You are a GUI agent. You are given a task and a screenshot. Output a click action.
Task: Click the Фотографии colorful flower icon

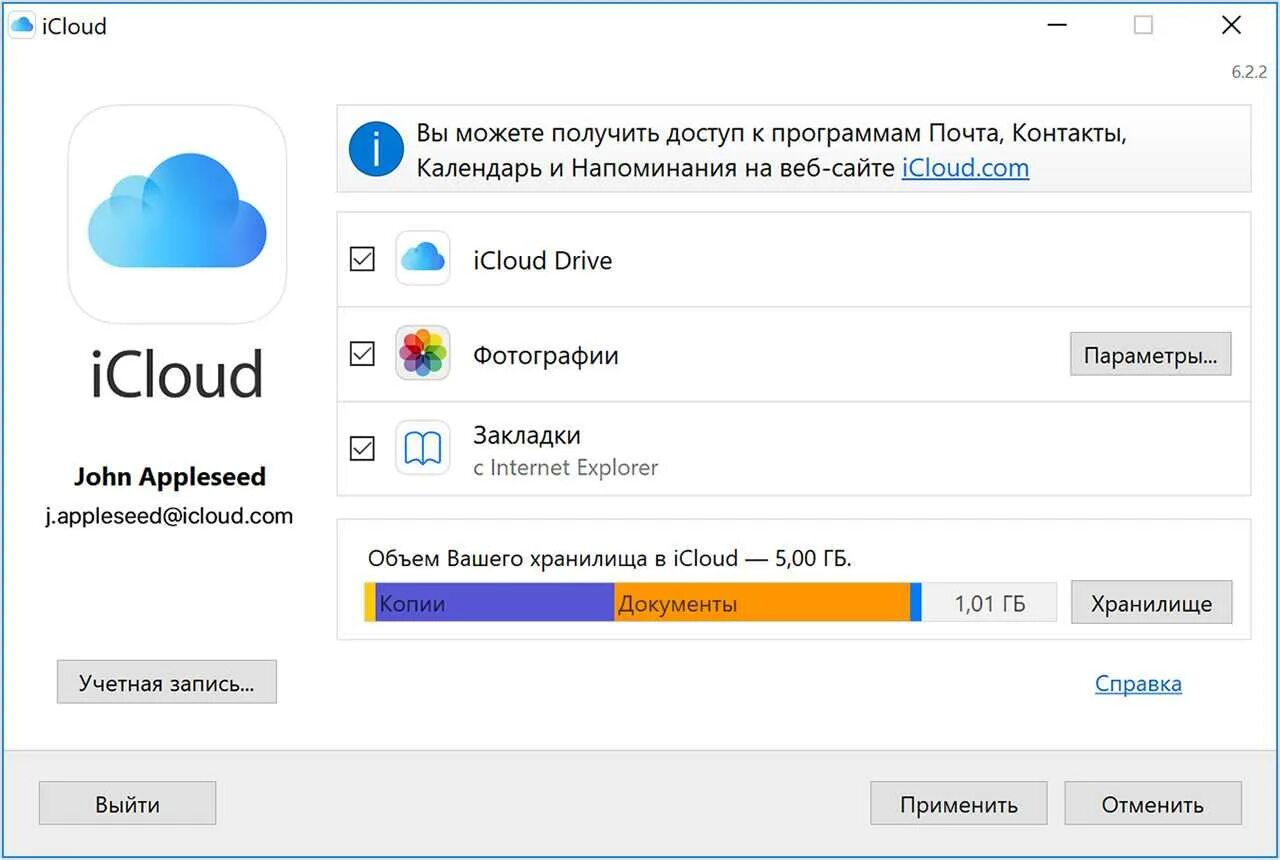pyautogui.click(x=422, y=353)
